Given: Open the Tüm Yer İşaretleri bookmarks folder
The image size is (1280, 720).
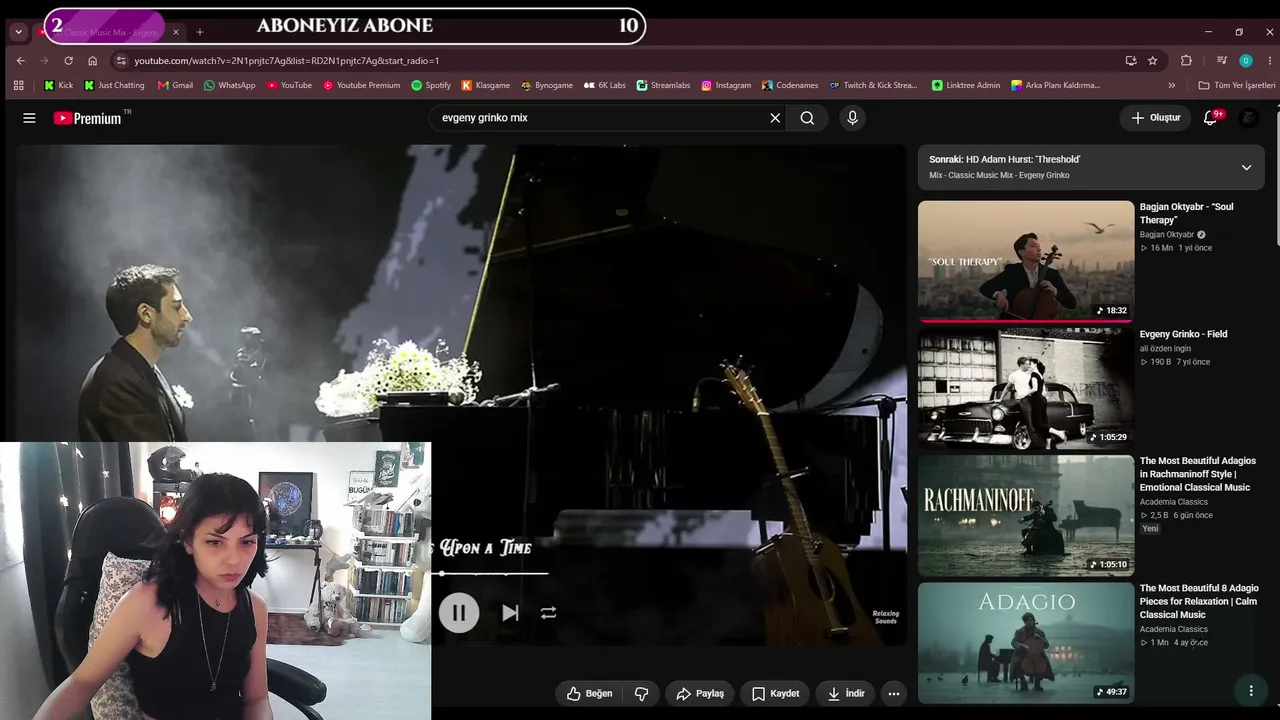Looking at the screenshot, I should click(x=1237, y=85).
